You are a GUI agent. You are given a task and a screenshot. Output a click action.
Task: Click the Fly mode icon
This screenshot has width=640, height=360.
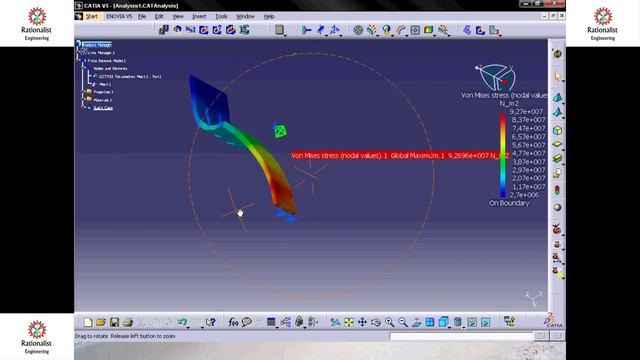(x=335, y=322)
